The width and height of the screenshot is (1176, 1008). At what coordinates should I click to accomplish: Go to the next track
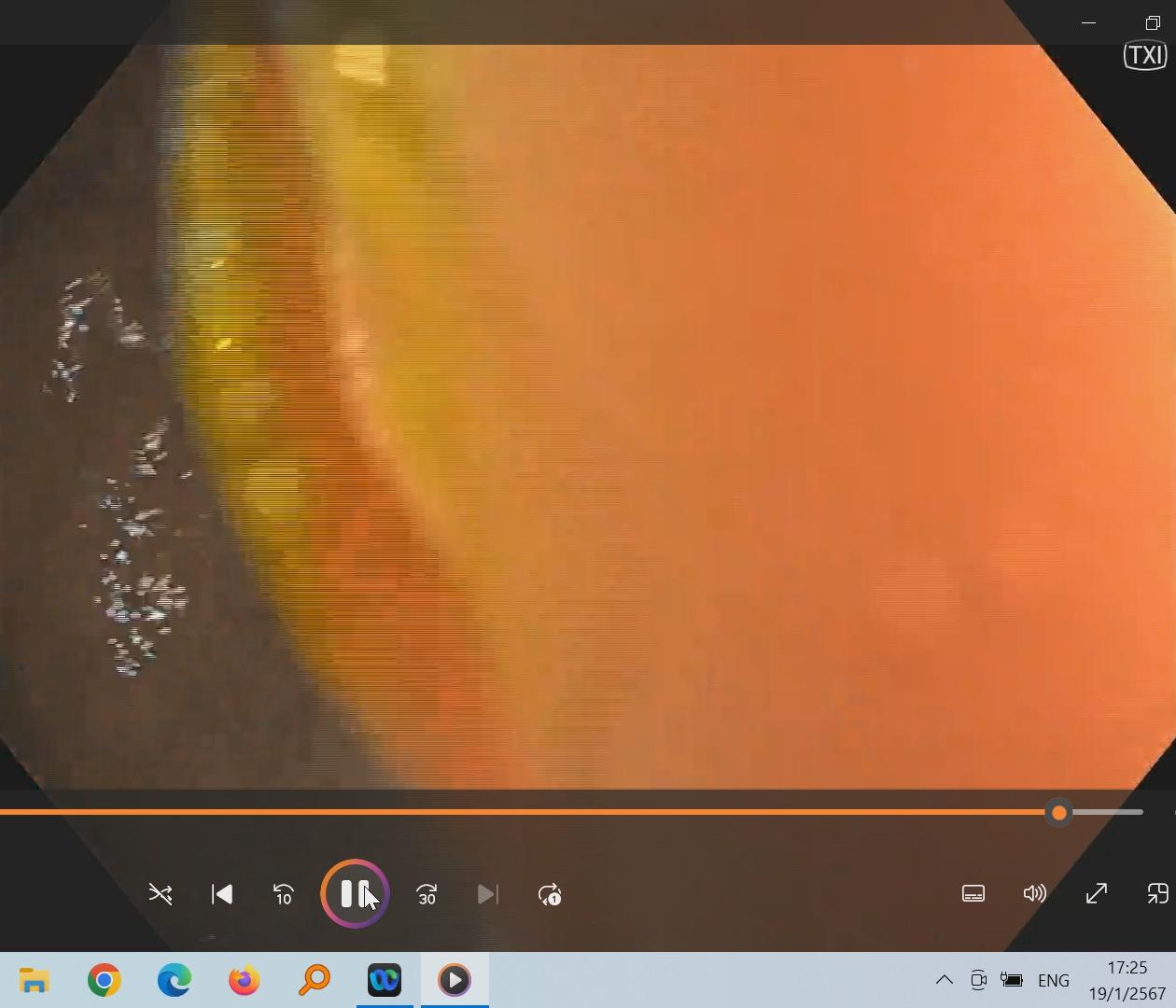click(487, 895)
